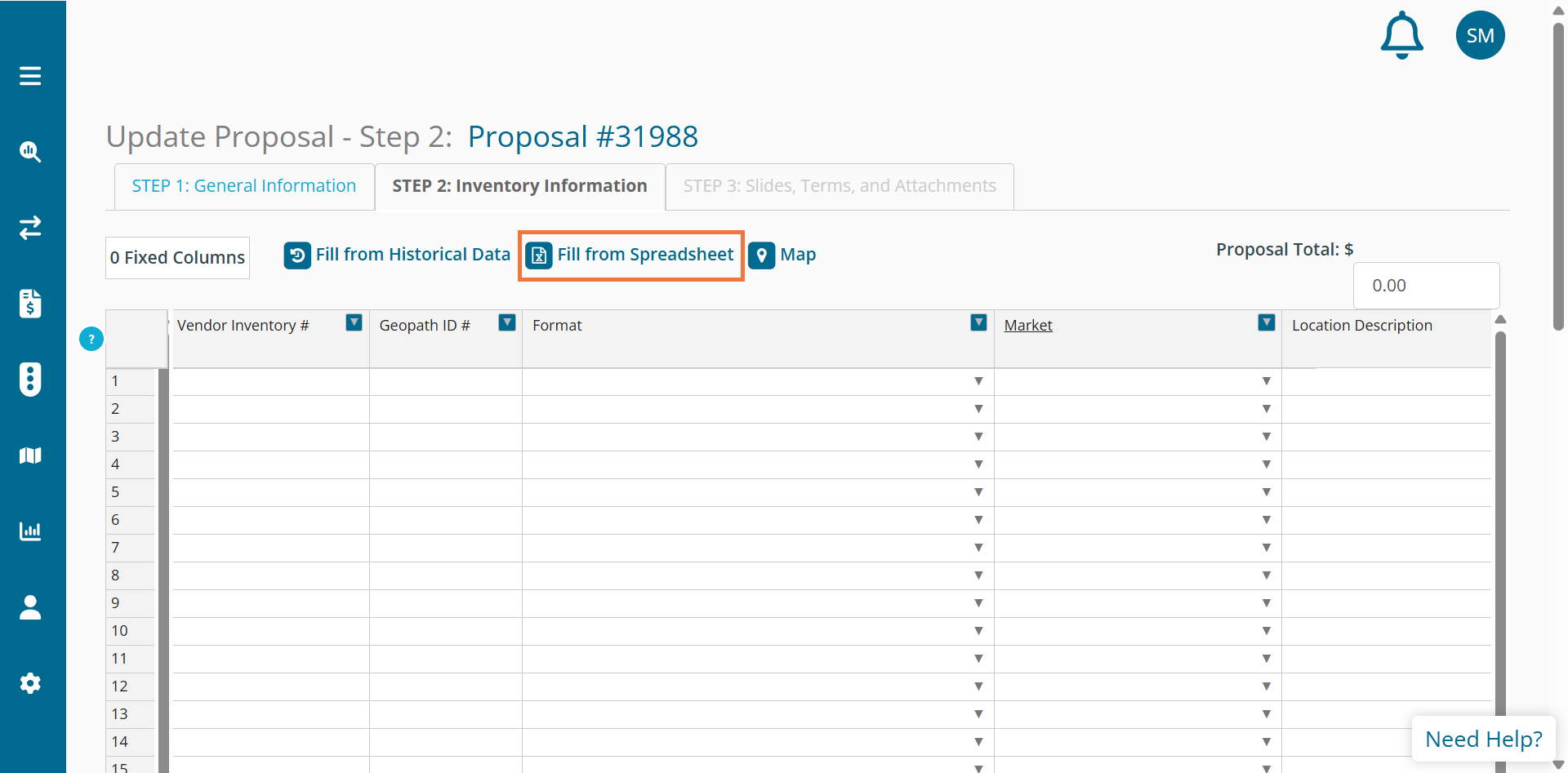Click the notification bell icon
1568x773 pixels.
[1401, 36]
